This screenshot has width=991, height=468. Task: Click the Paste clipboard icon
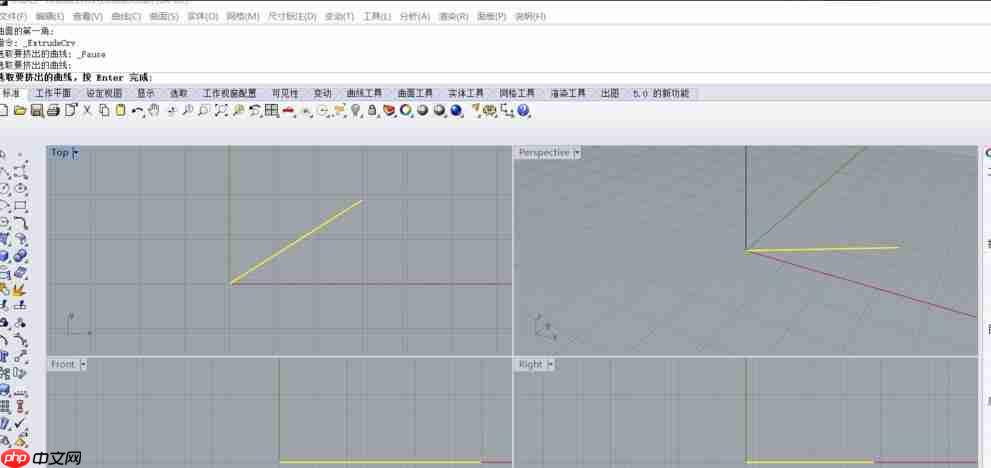click(x=120, y=111)
